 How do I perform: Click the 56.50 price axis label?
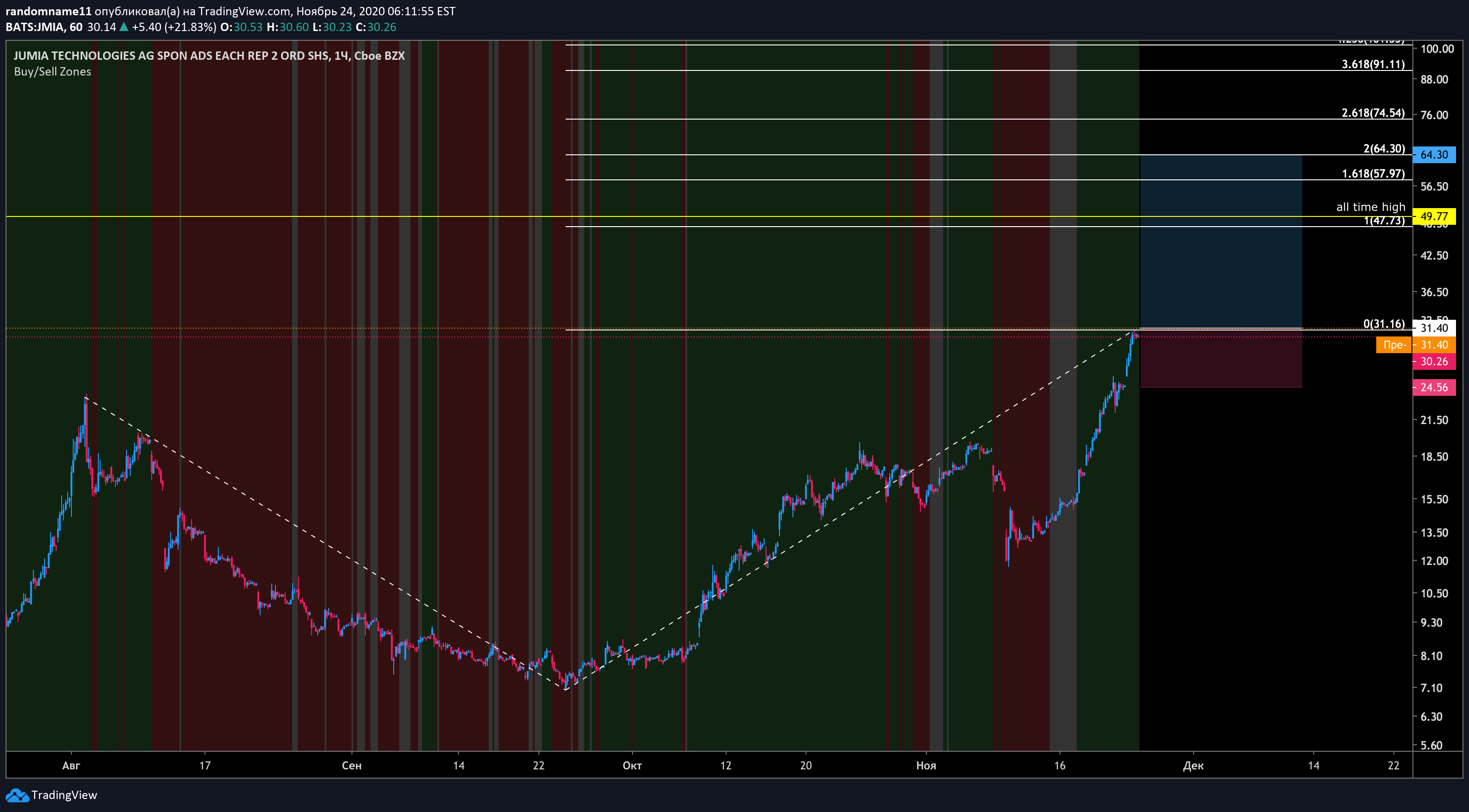click(x=1434, y=186)
